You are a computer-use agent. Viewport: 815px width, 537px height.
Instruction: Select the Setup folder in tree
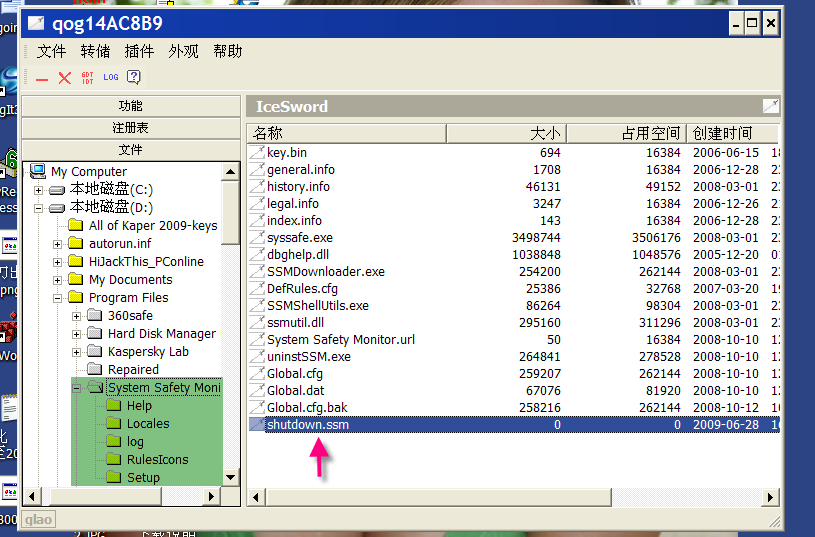pos(143,478)
